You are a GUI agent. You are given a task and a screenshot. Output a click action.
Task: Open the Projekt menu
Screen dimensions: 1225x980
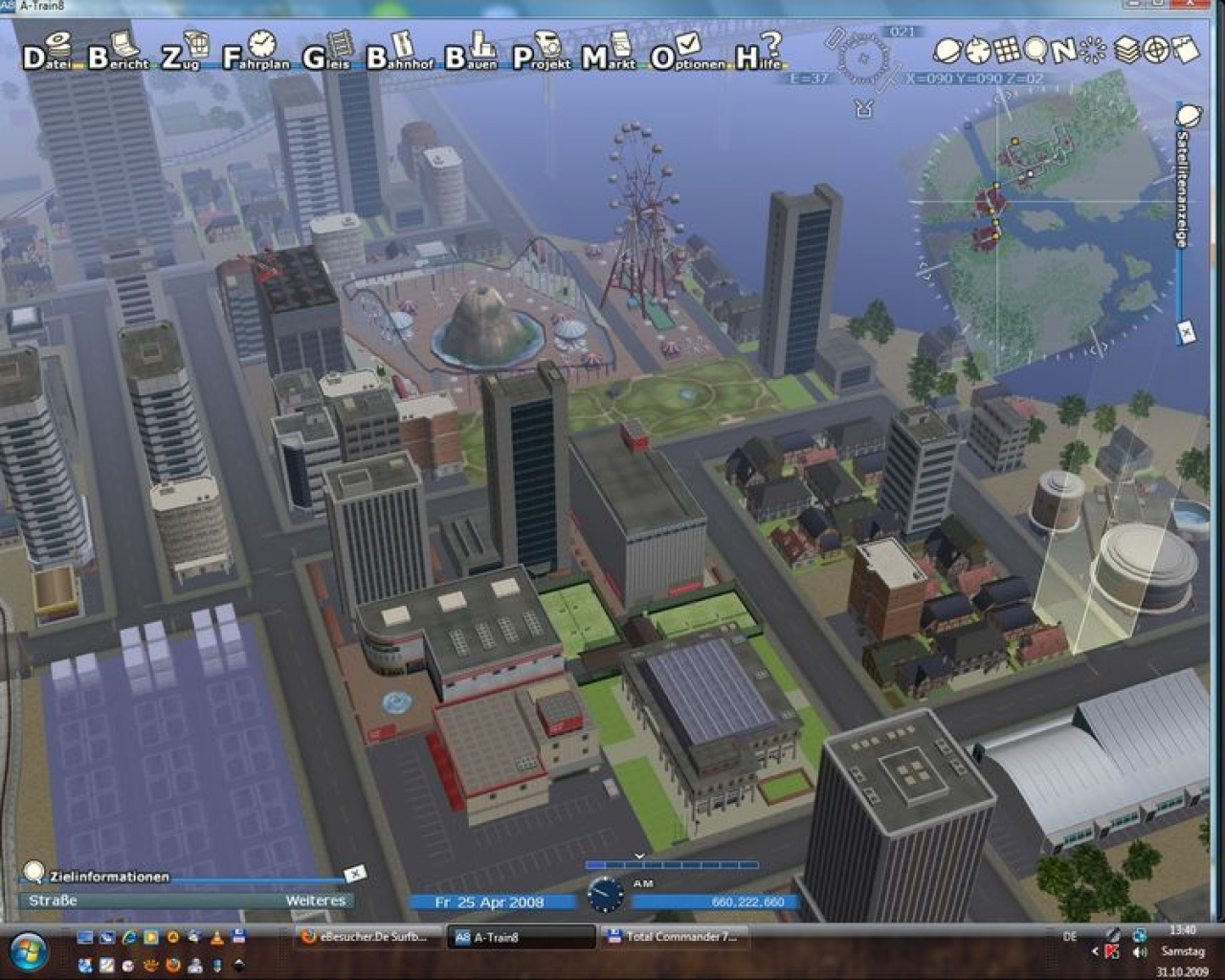(x=542, y=53)
